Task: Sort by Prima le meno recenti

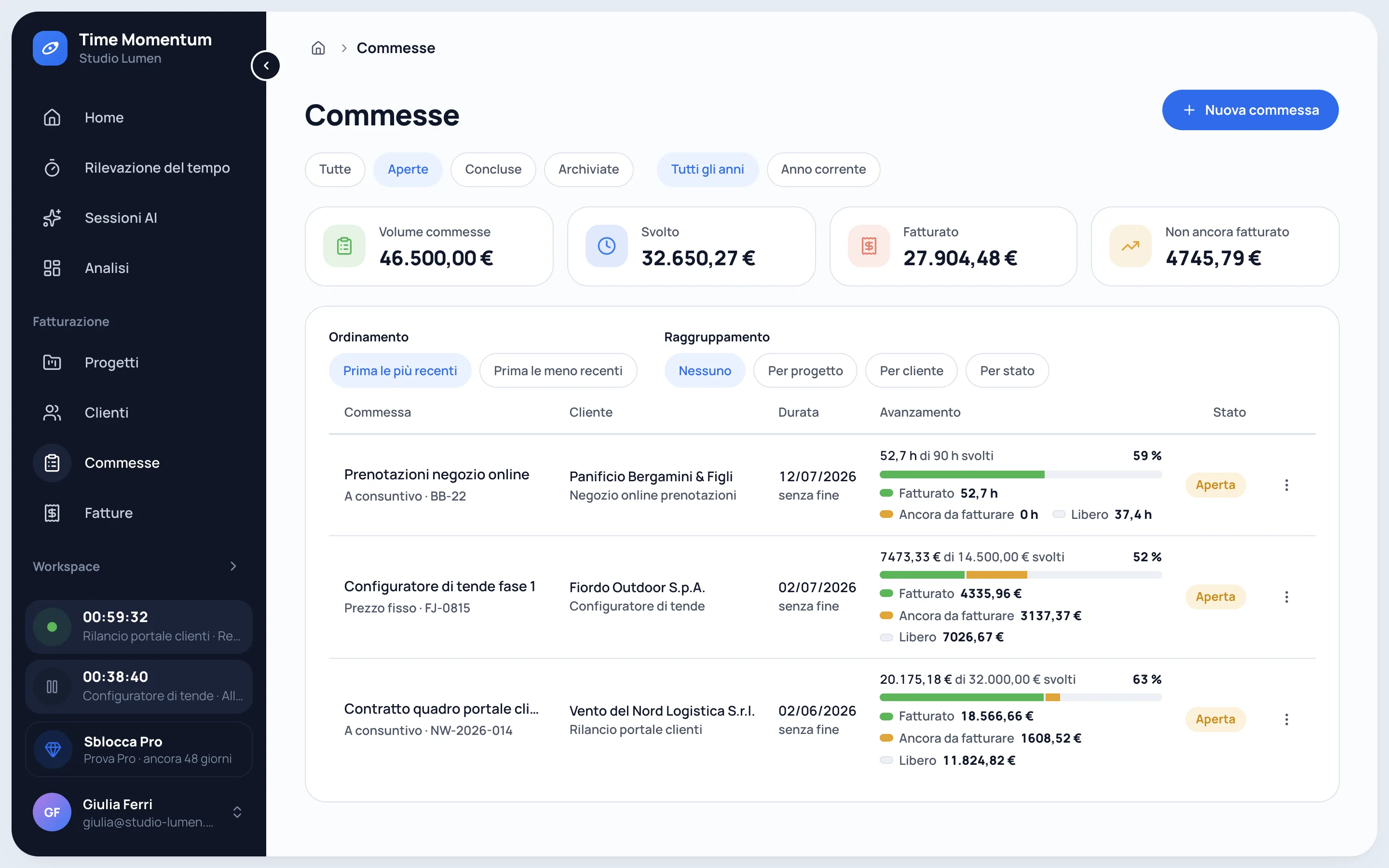Action: (558, 371)
